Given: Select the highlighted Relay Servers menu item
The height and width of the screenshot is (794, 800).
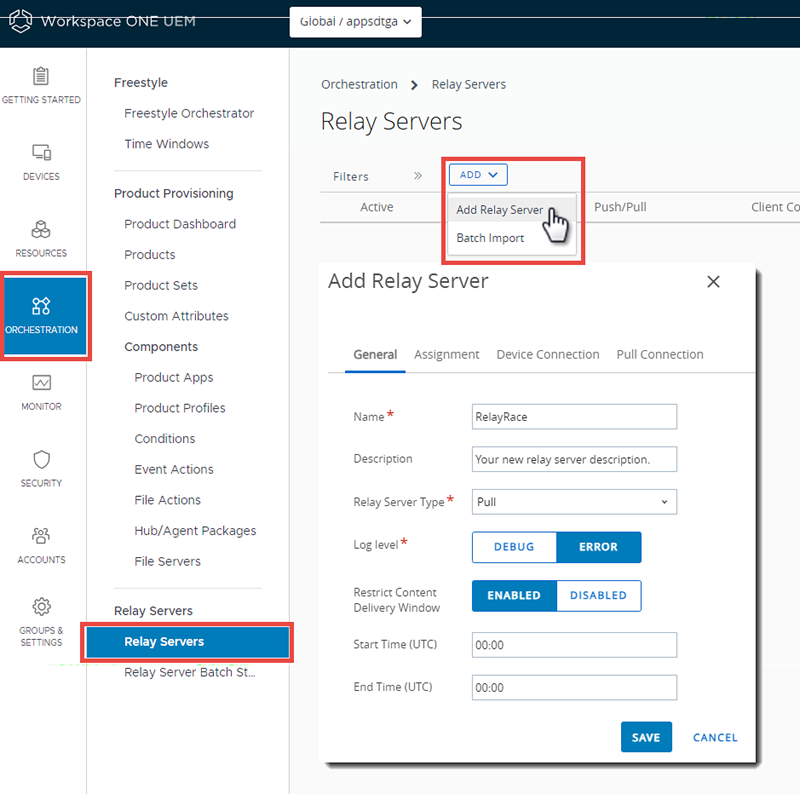Looking at the screenshot, I should (x=187, y=642).
